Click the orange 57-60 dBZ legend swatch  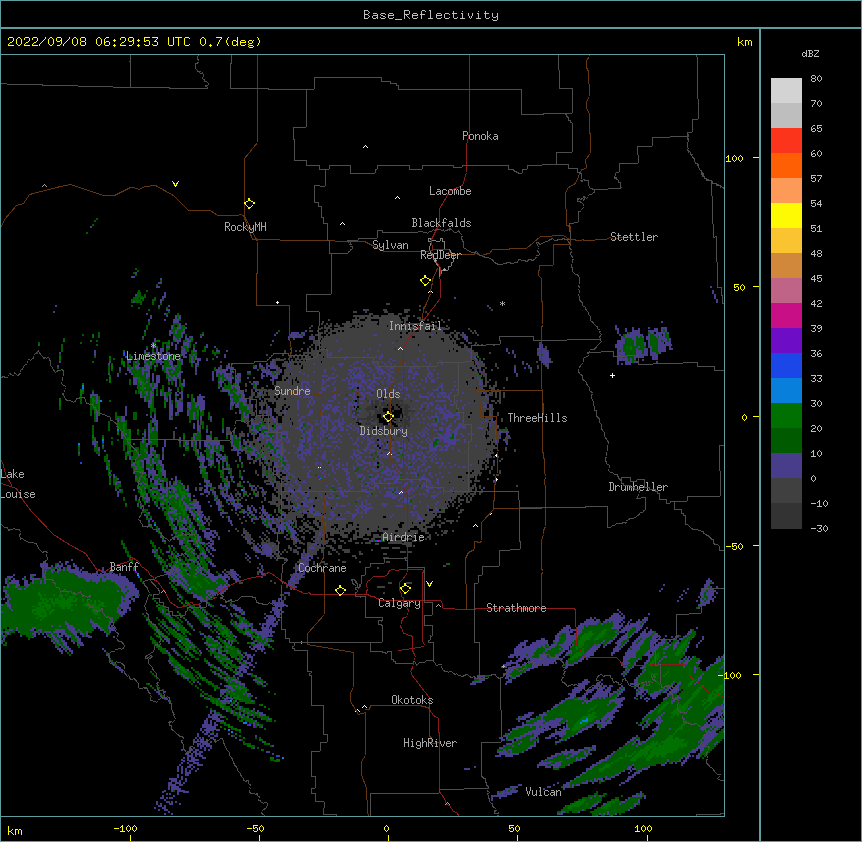786,166
